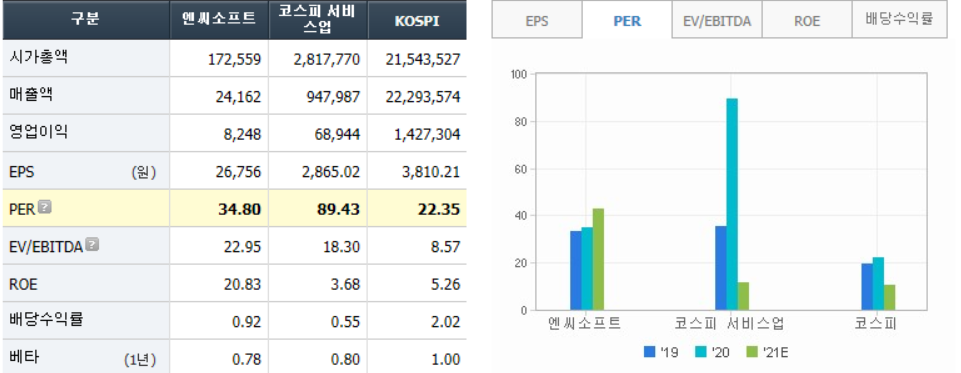Click the 매출액 value 24,162
The image size is (961, 373).
point(239,97)
